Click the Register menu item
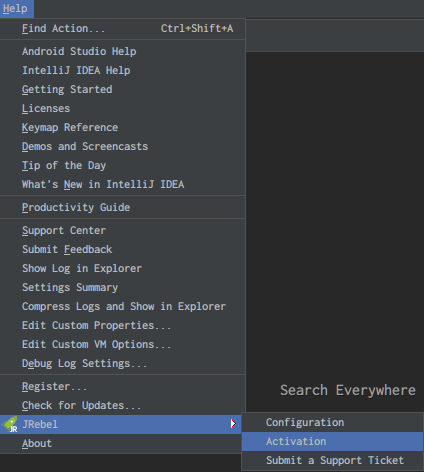This screenshot has height=472, width=424. (x=123, y=386)
